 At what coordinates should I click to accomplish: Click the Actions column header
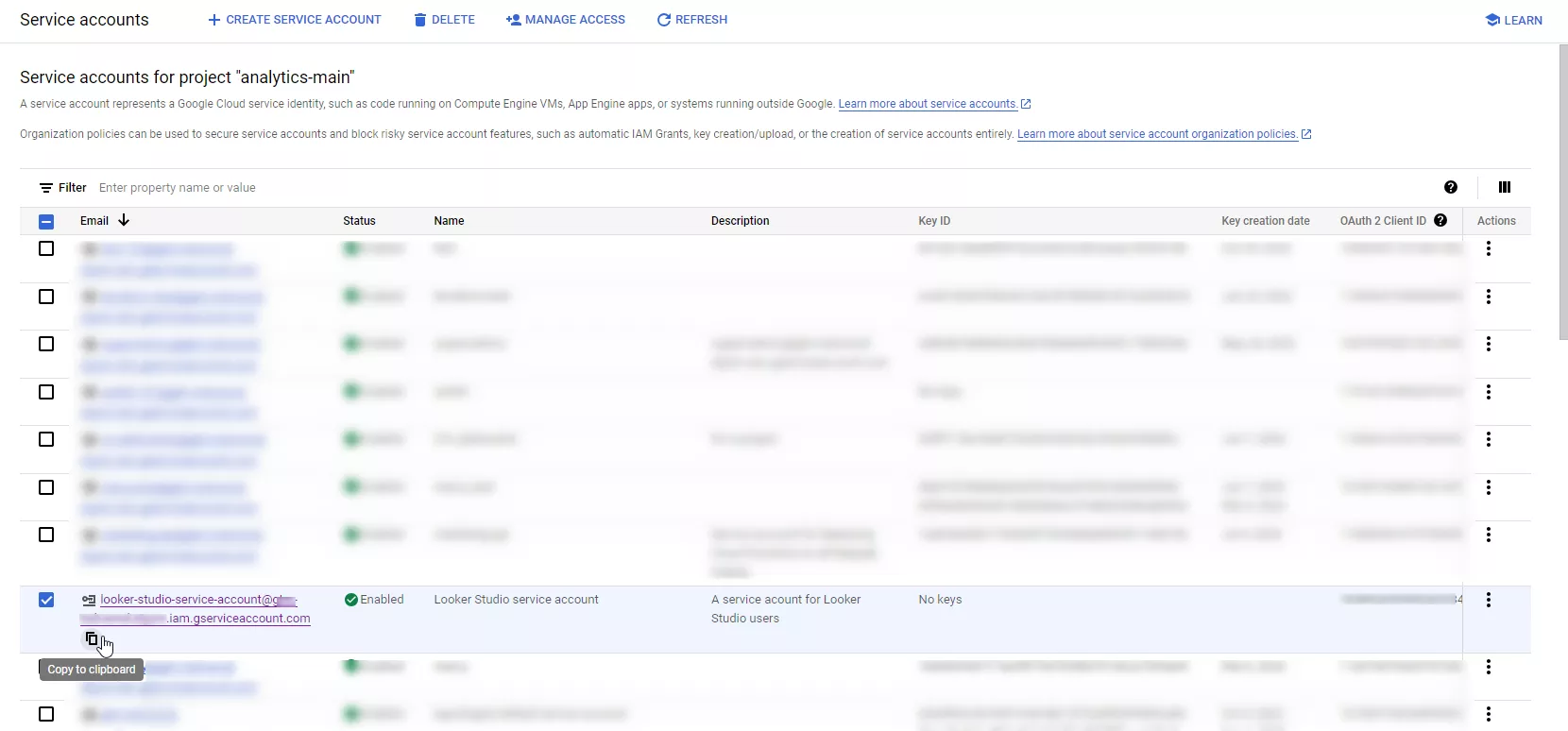(1496, 221)
